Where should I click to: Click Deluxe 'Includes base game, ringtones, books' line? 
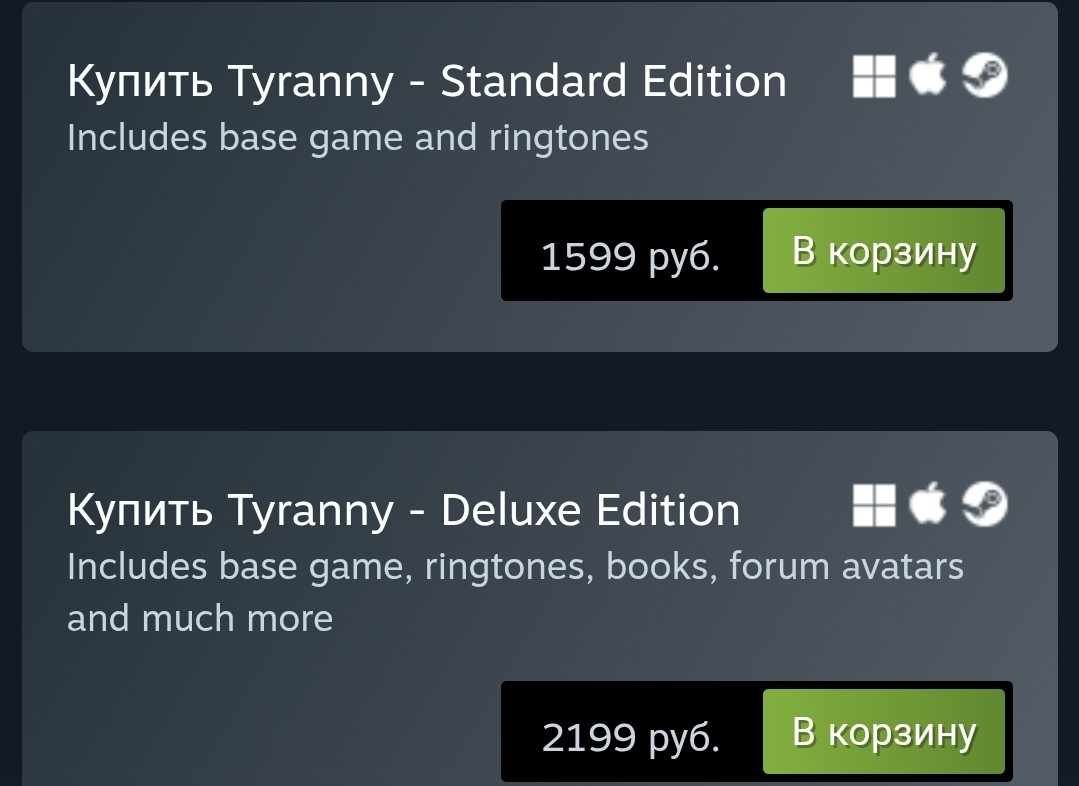[x=515, y=567]
